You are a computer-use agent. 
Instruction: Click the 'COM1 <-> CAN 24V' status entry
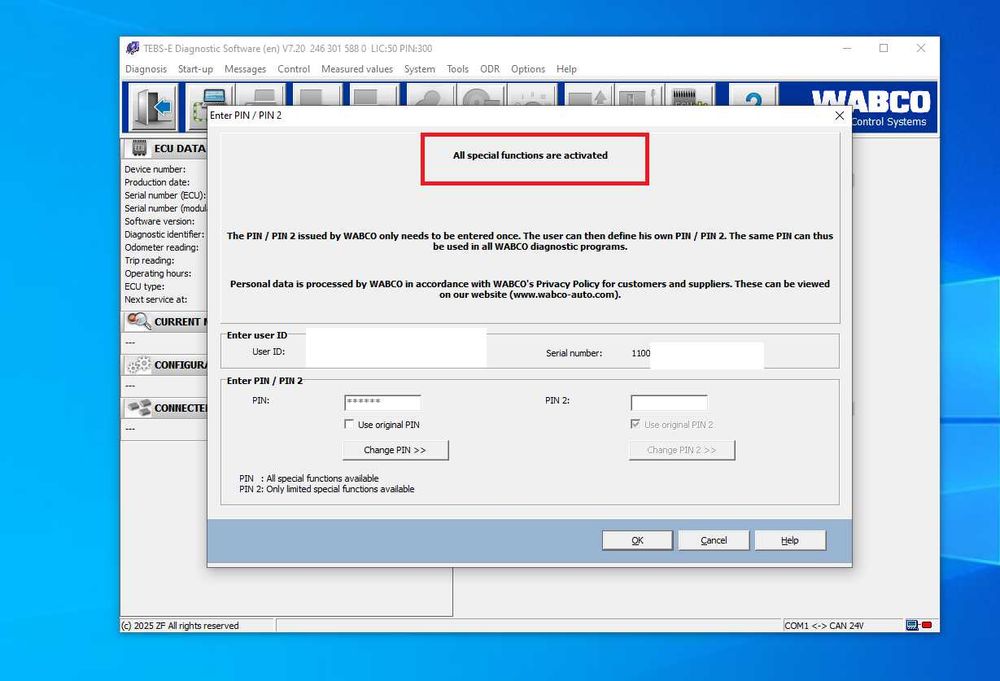click(x=823, y=626)
